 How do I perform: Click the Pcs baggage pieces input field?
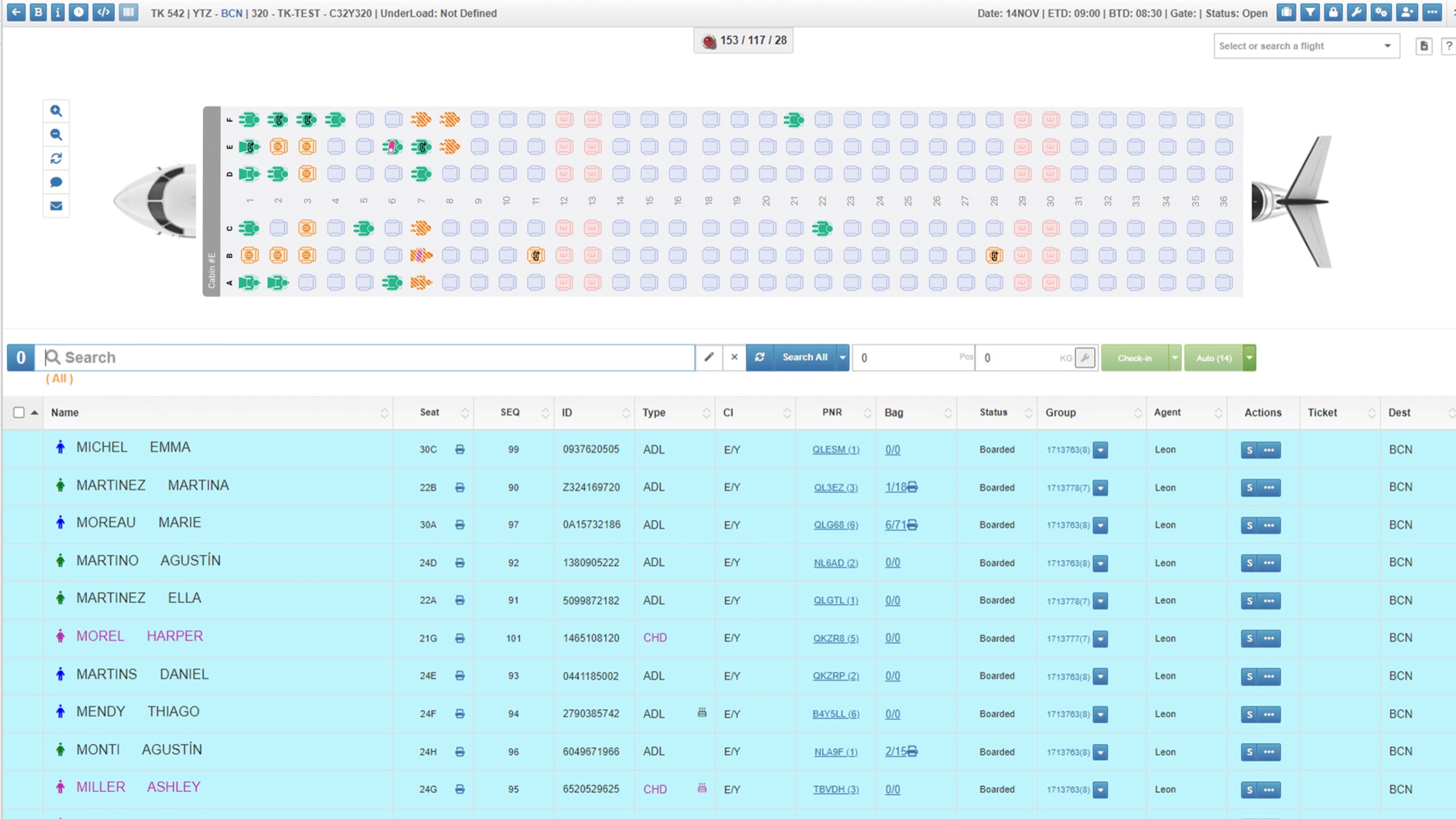coord(913,358)
